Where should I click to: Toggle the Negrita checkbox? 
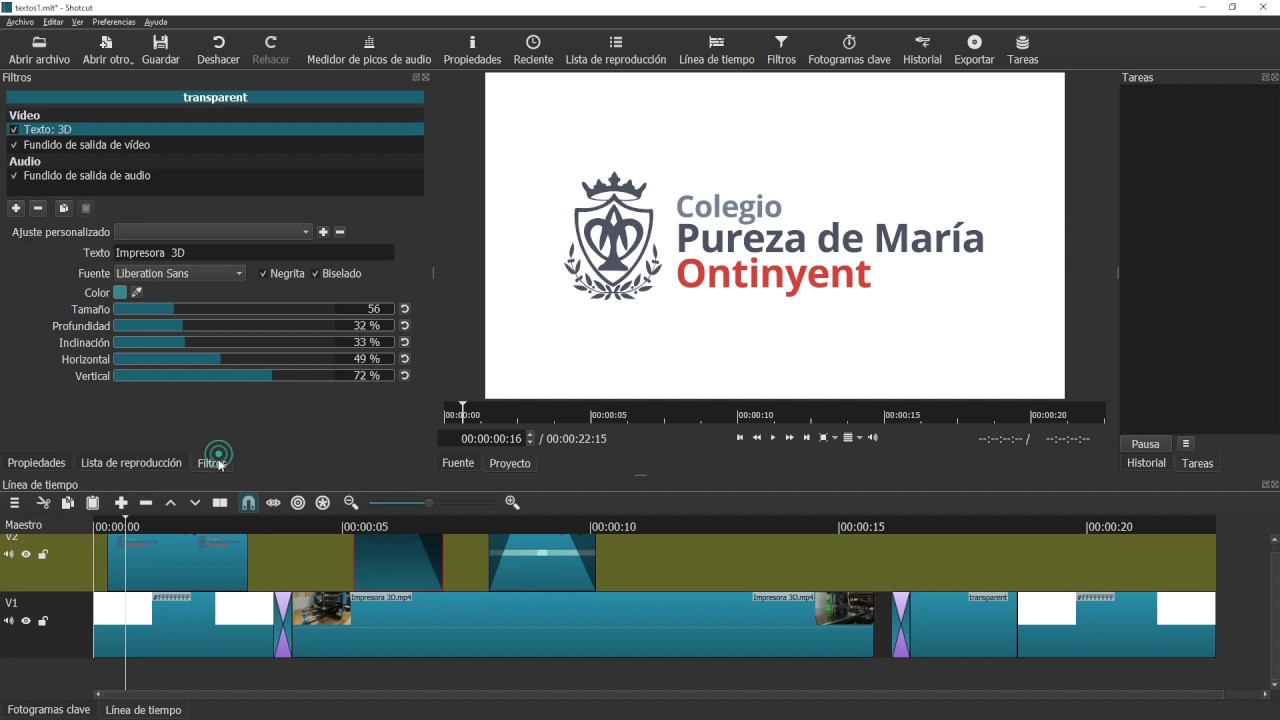263,274
